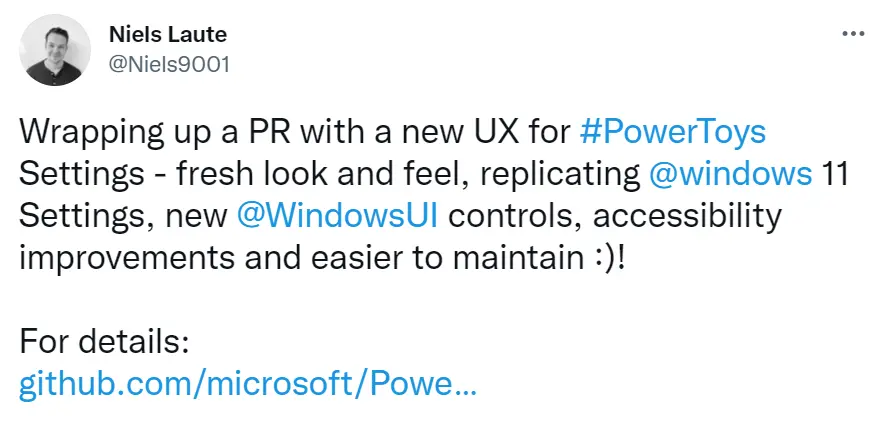This screenshot has width=889, height=435.
Task: Open the tweet's three-dot more options menu
Action: tap(853, 34)
